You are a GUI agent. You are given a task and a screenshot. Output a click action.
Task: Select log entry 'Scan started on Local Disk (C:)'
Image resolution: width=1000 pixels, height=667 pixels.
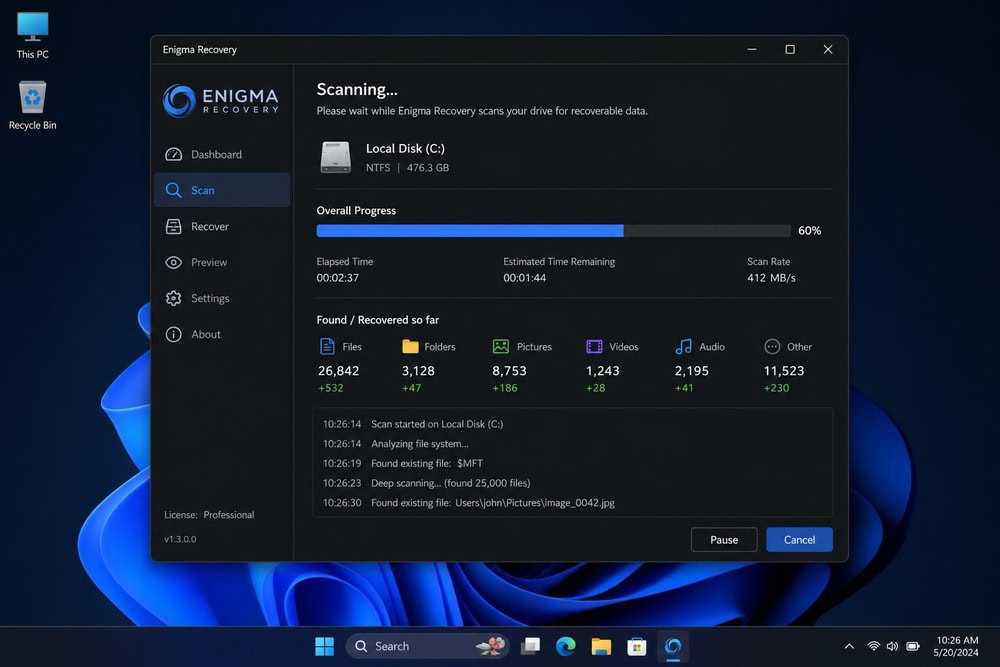click(572, 424)
